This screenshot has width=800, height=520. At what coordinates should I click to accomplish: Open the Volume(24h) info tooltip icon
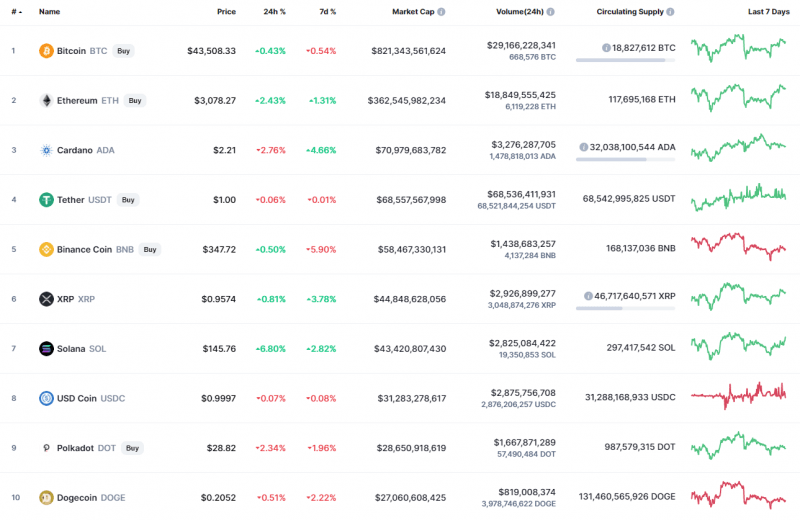click(550, 12)
